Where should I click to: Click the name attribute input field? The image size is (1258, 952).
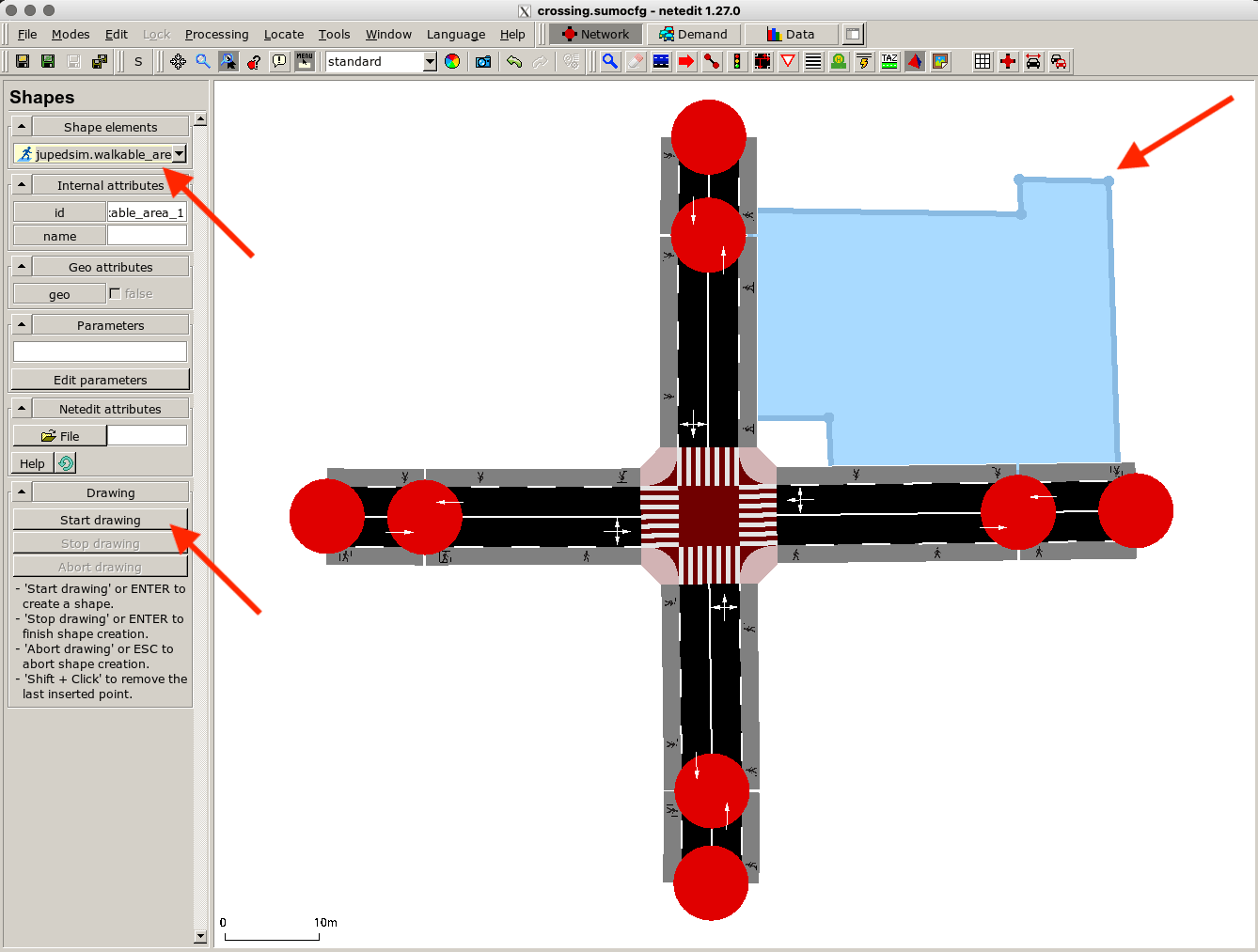click(x=147, y=236)
